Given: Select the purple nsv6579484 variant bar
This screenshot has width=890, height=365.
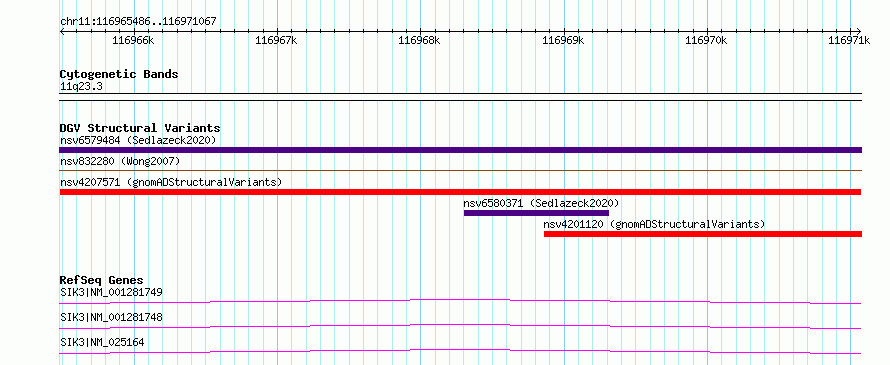Looking at the screenshot, I should [460, 150].
